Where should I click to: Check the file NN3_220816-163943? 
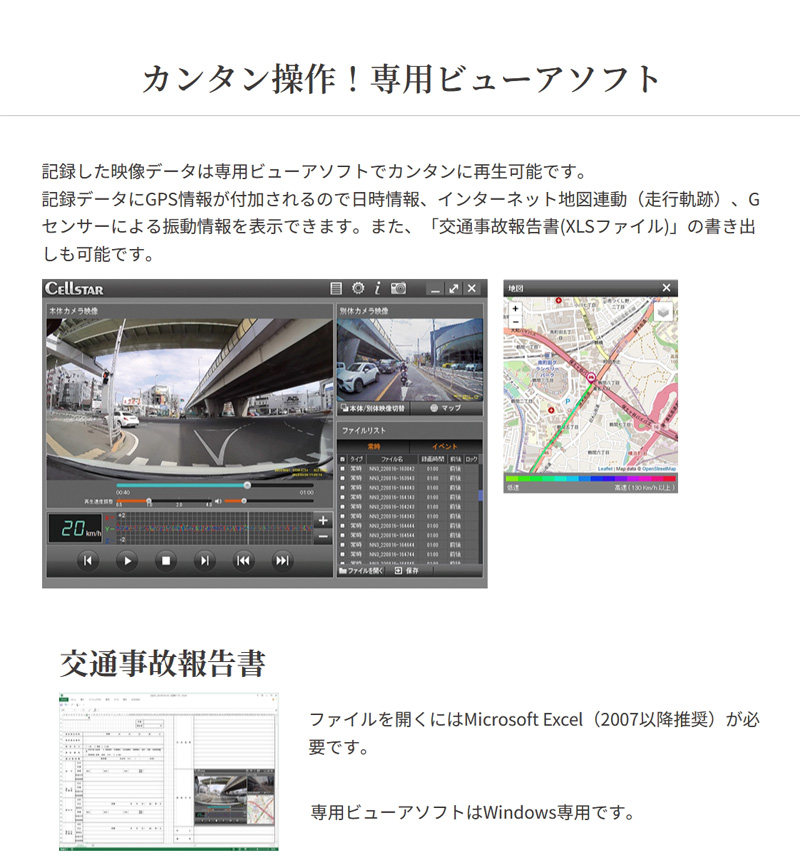click(343, 478)
